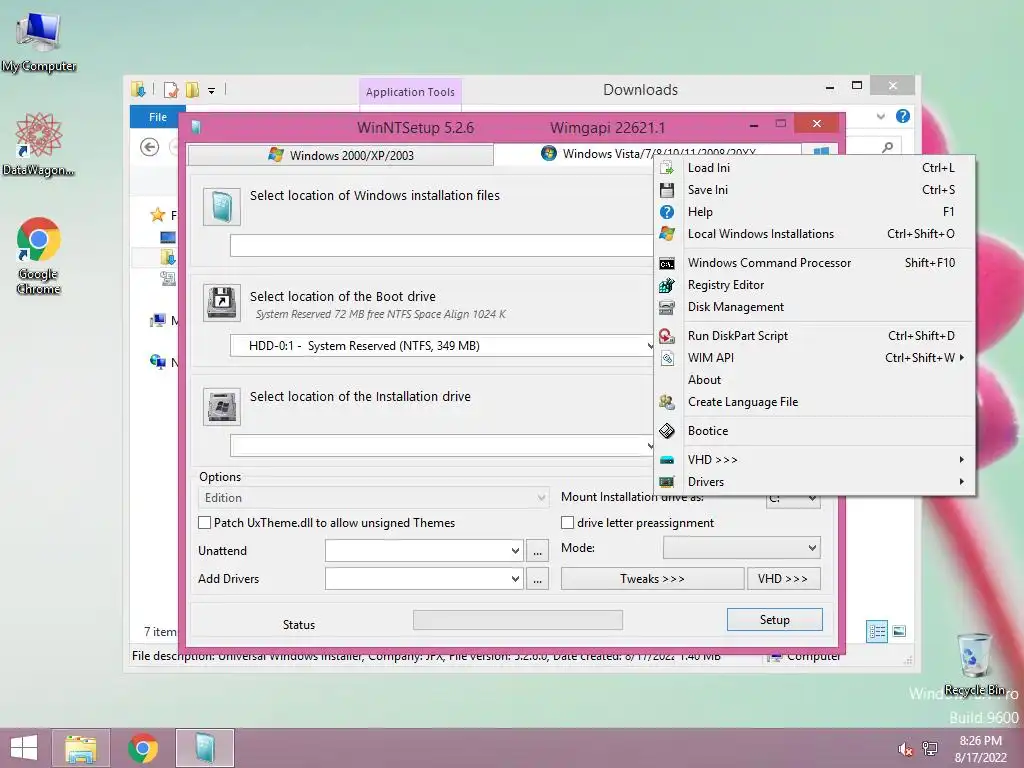This screenshot has height=768, width=1024.
Task: Click the Windows Command Processor console icon
Action: click(x=667, y=263)
